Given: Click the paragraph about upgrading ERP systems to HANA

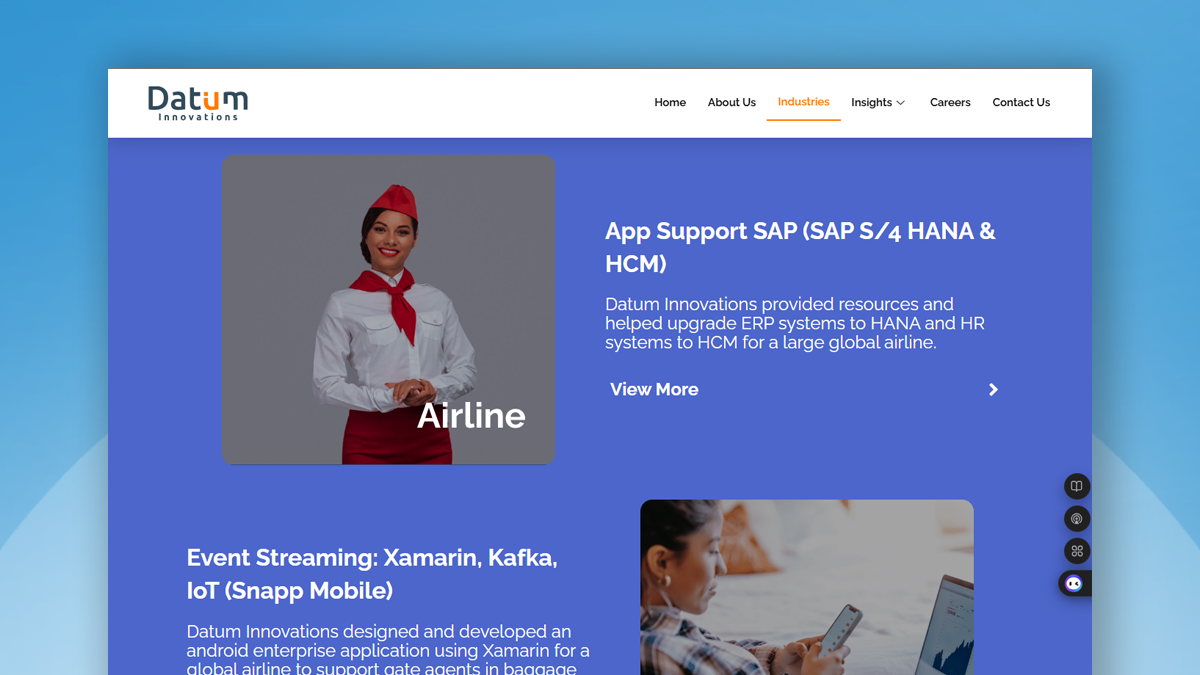Looking at the screenshot, I should tap(795, 323).
